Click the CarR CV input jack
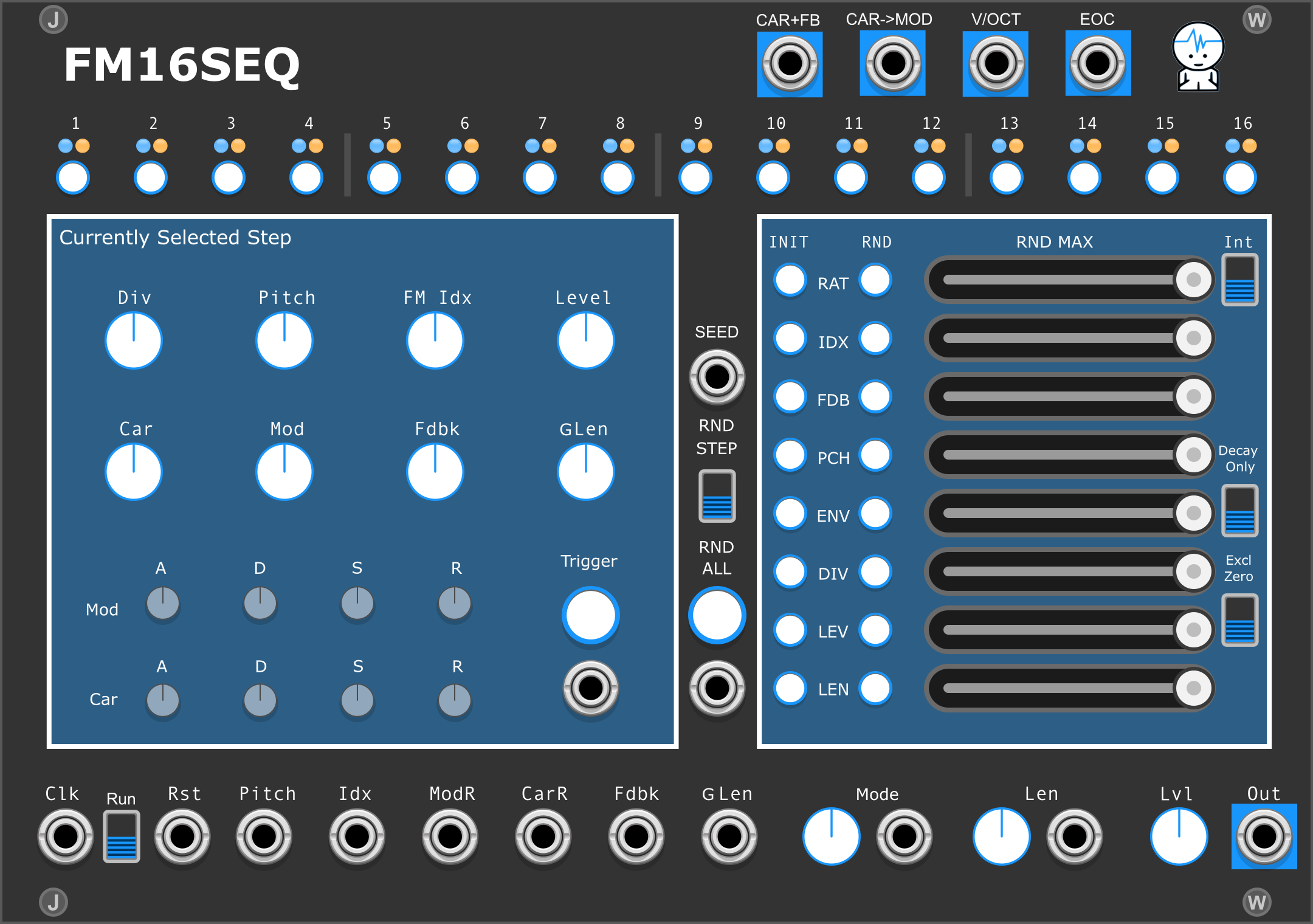 pos(543,836)
